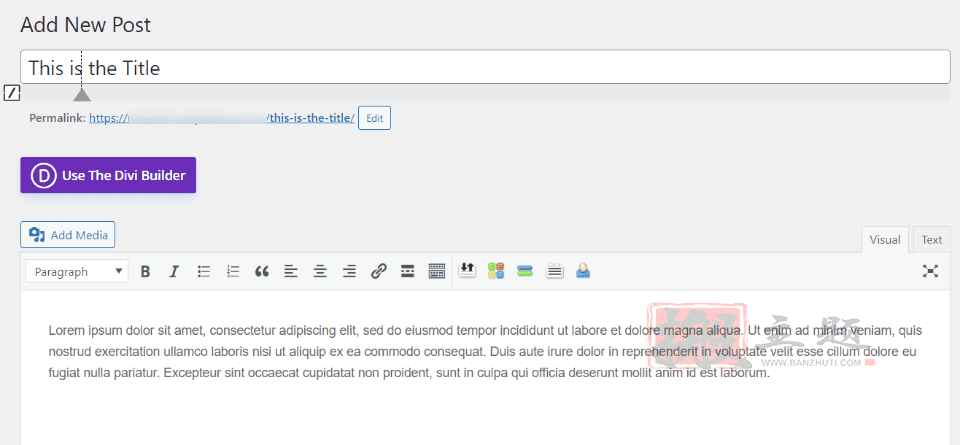Enable distraction-free fullscreen mode
This screenshot has height=445, width=960.
tap(931, 271)
